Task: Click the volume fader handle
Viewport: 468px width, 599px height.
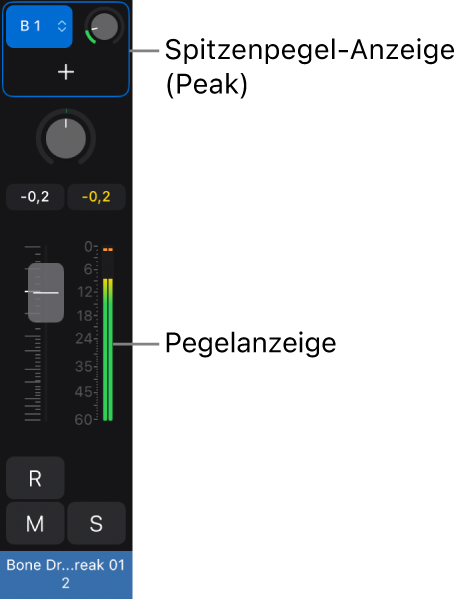Action: pyautogui.click(x=46, y=293)
